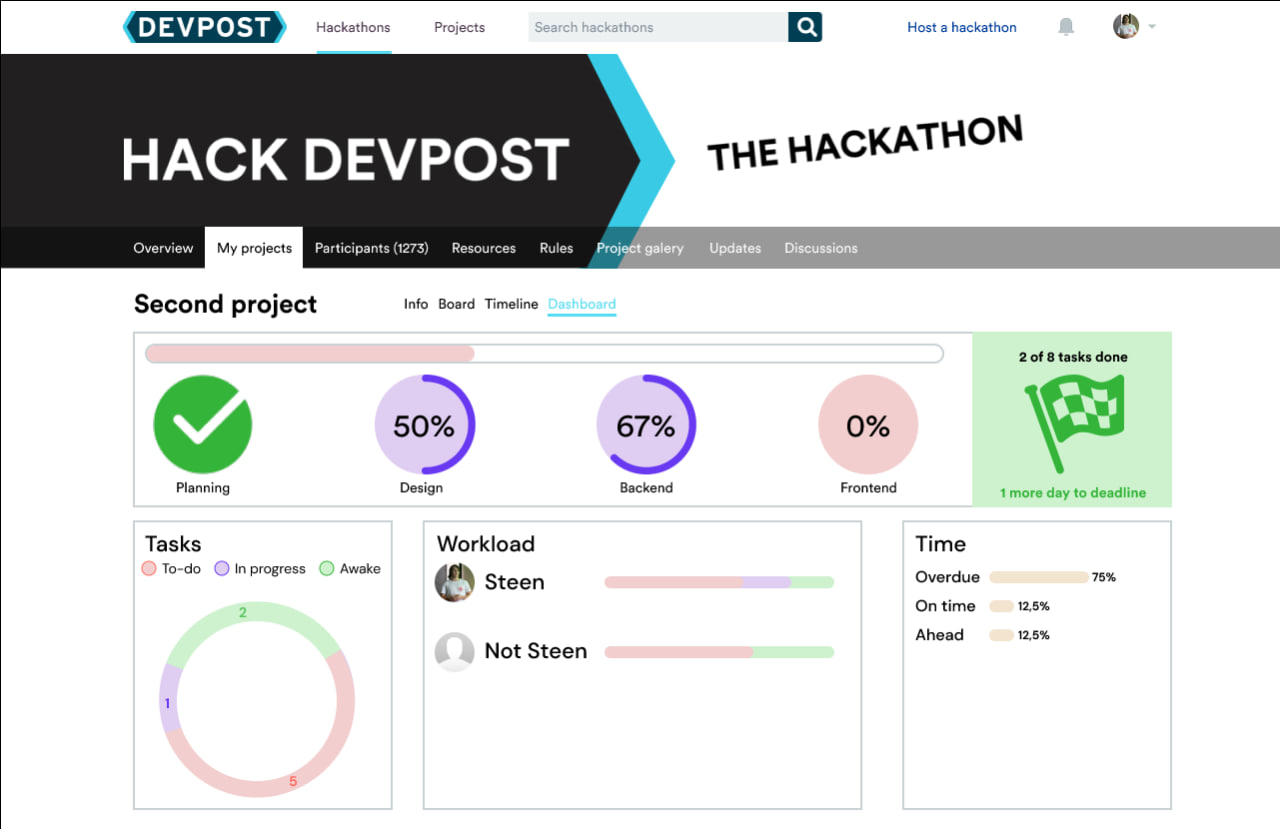Click the Overdue 75% bar
Viewport: 1280px width, 829px height.
coord(1039,577)
